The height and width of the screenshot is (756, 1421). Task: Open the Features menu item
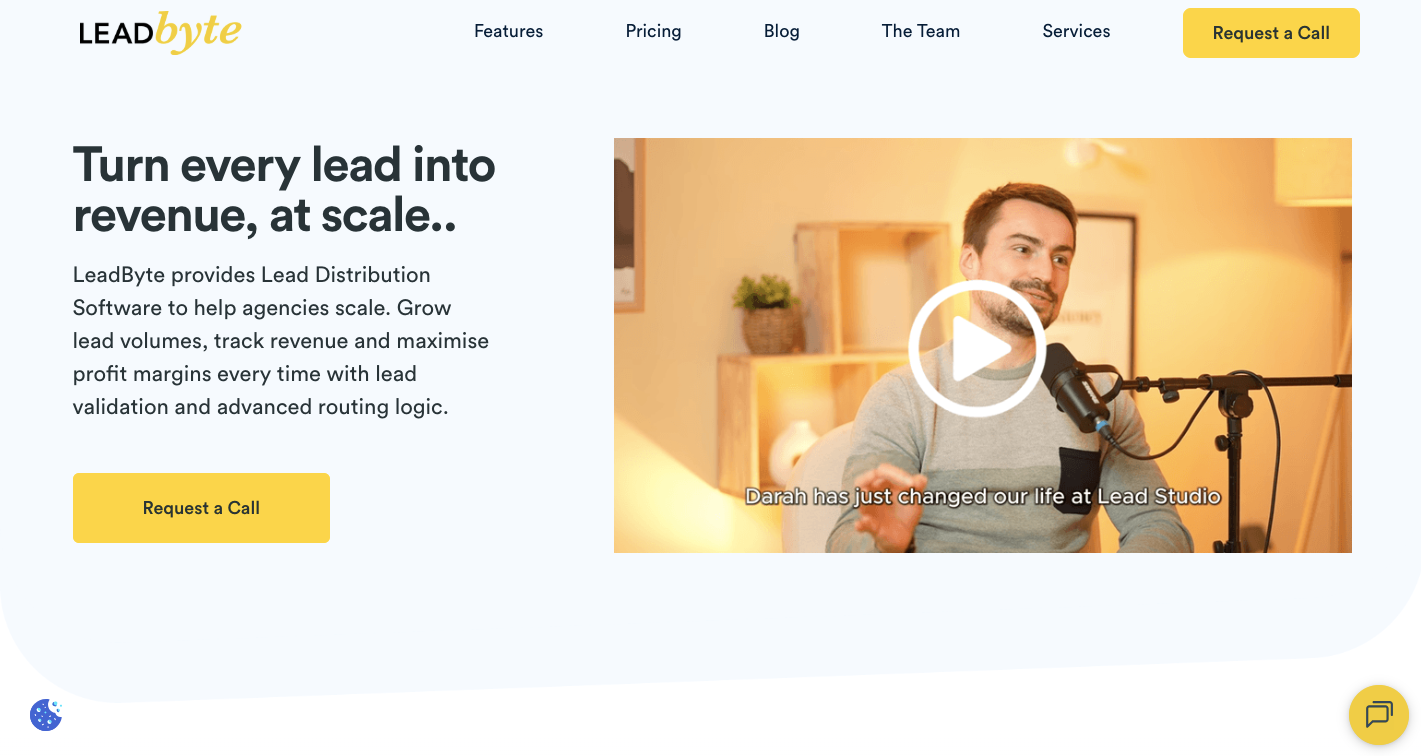coord(508,31)
